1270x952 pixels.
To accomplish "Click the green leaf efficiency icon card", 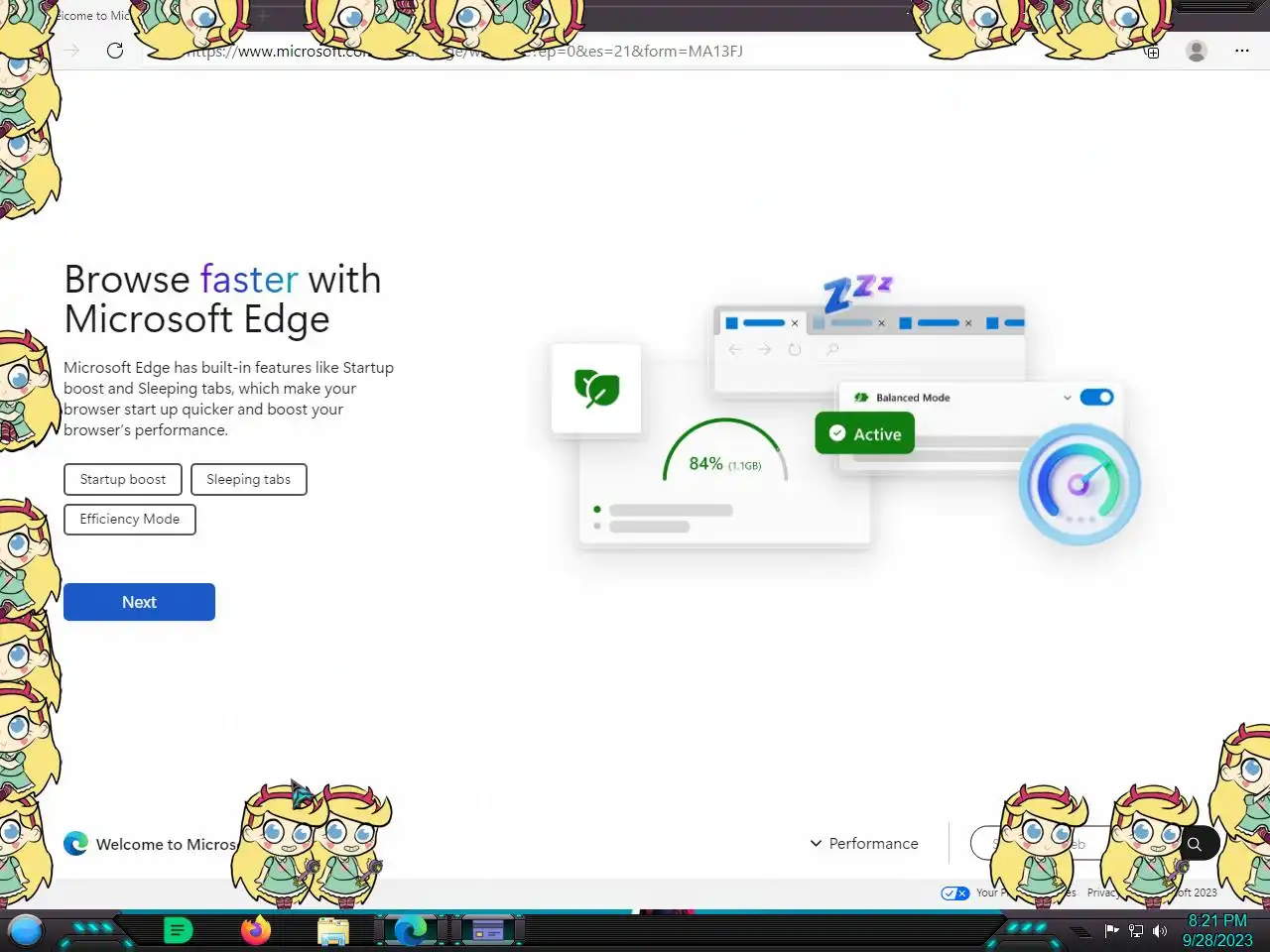I will pos(596,388).
